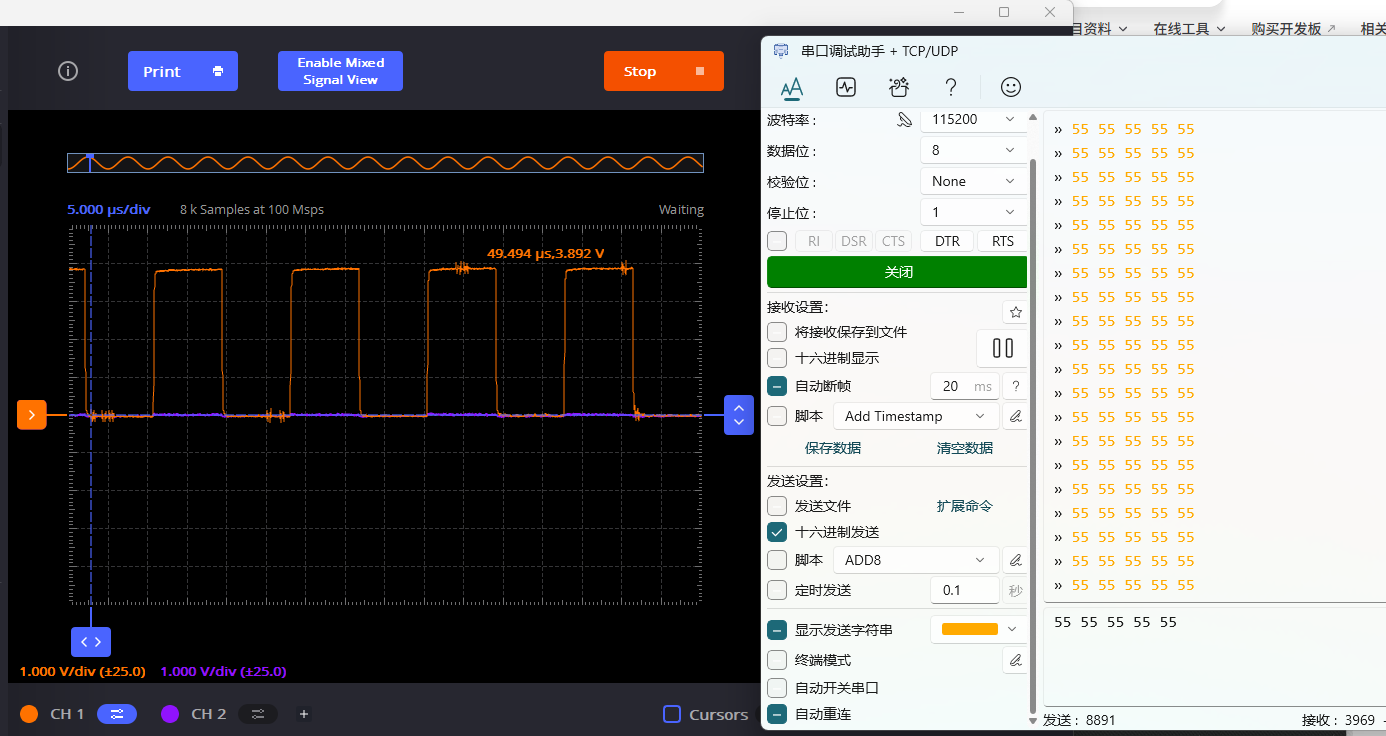Open the tools/extensions icon in serial tool
The width and height of the screenshot is (1386, 736).
click(x=899, y=87)
